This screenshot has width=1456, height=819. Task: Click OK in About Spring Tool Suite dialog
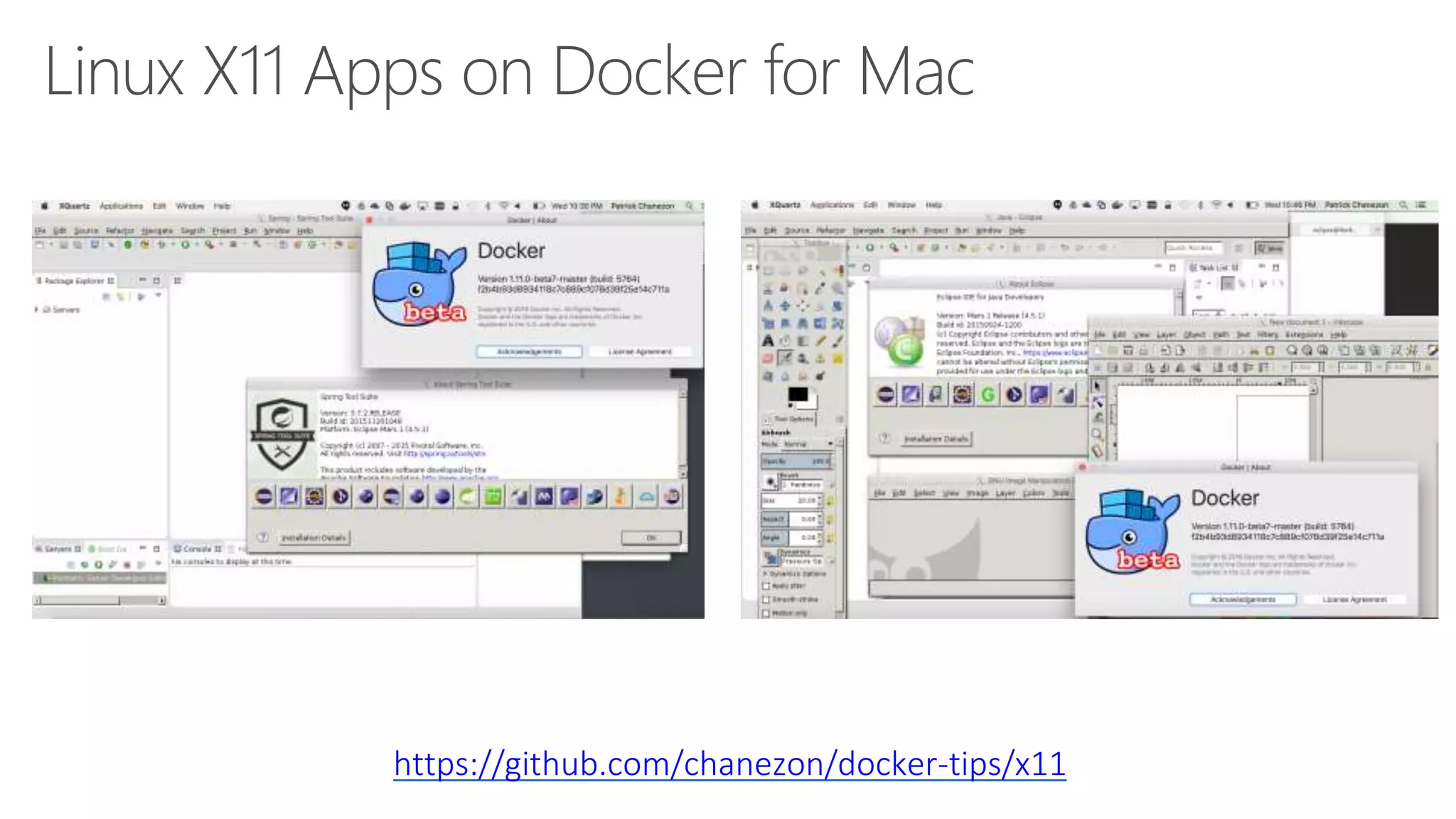[x=651, y=537]
